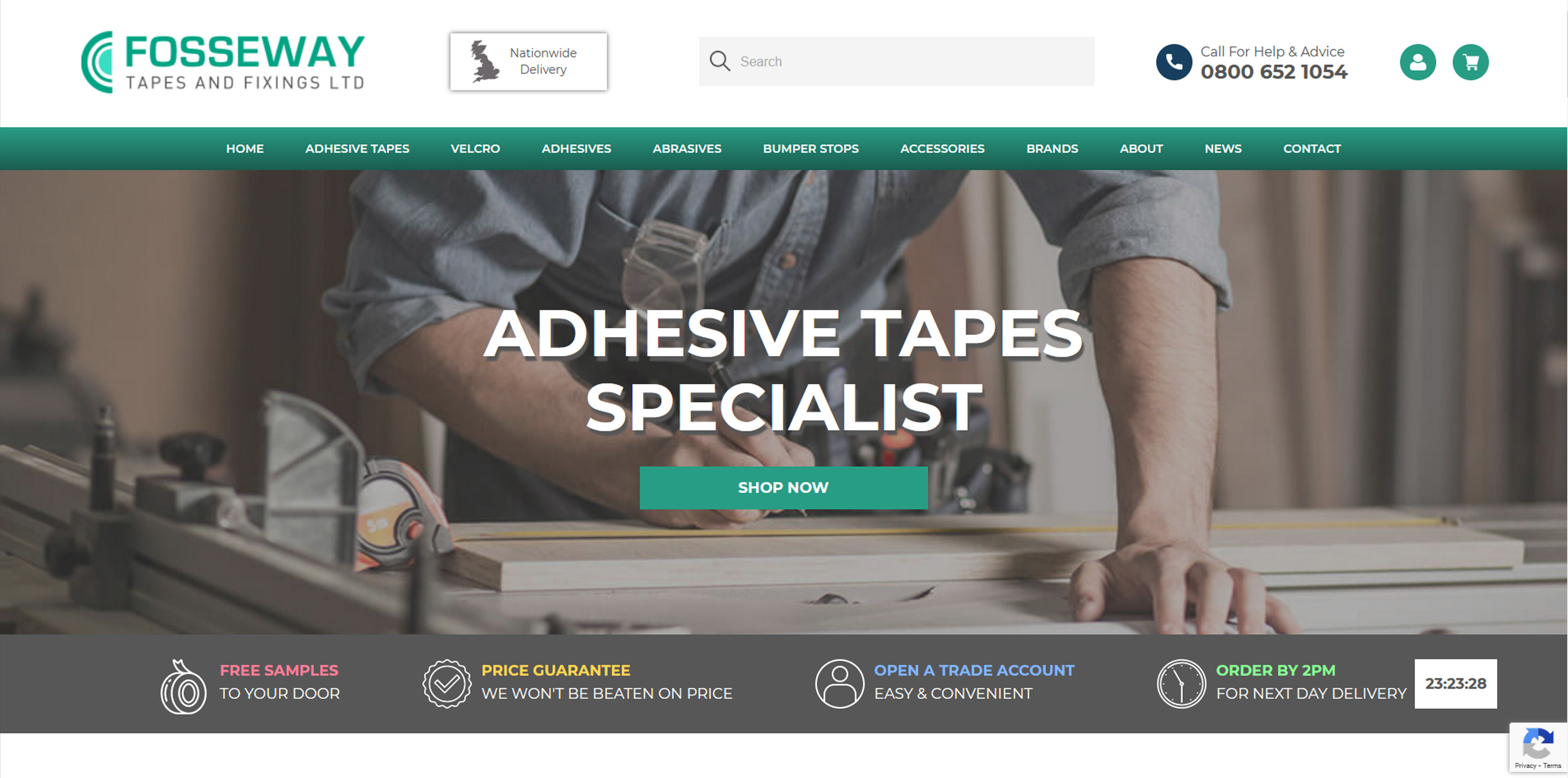Image resolution: width=1568 pixels, height=778 pixels.
Task: Click the trade account person icon
Action: pos(840,684)
